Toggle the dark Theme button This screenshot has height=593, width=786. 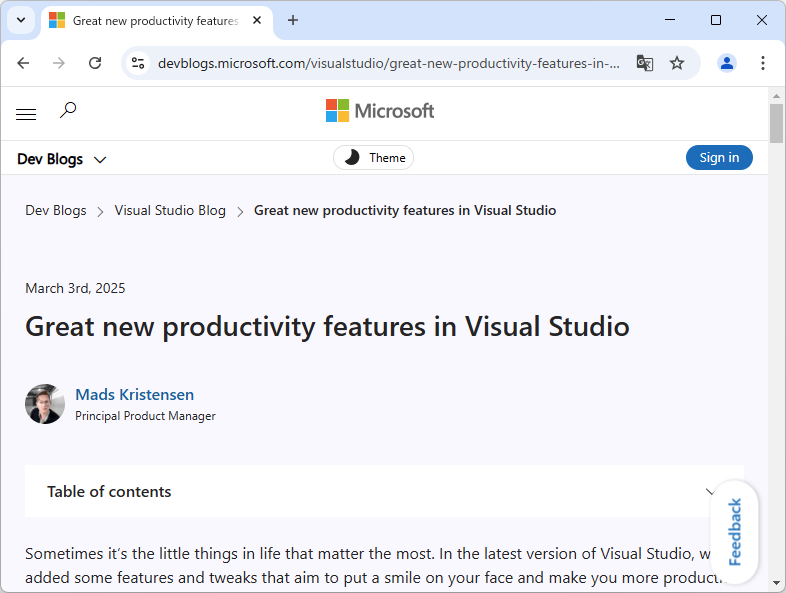coord(373,158)
